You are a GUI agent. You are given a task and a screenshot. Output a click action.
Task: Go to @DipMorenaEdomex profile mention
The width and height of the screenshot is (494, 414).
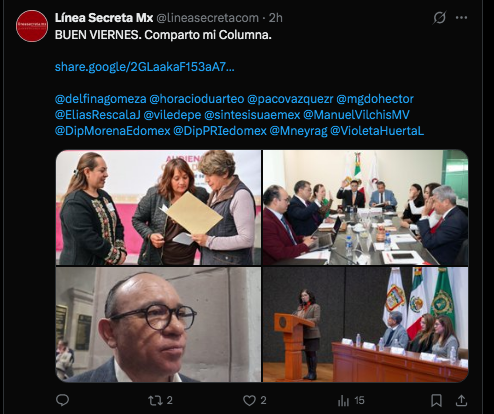coord(112,131)
